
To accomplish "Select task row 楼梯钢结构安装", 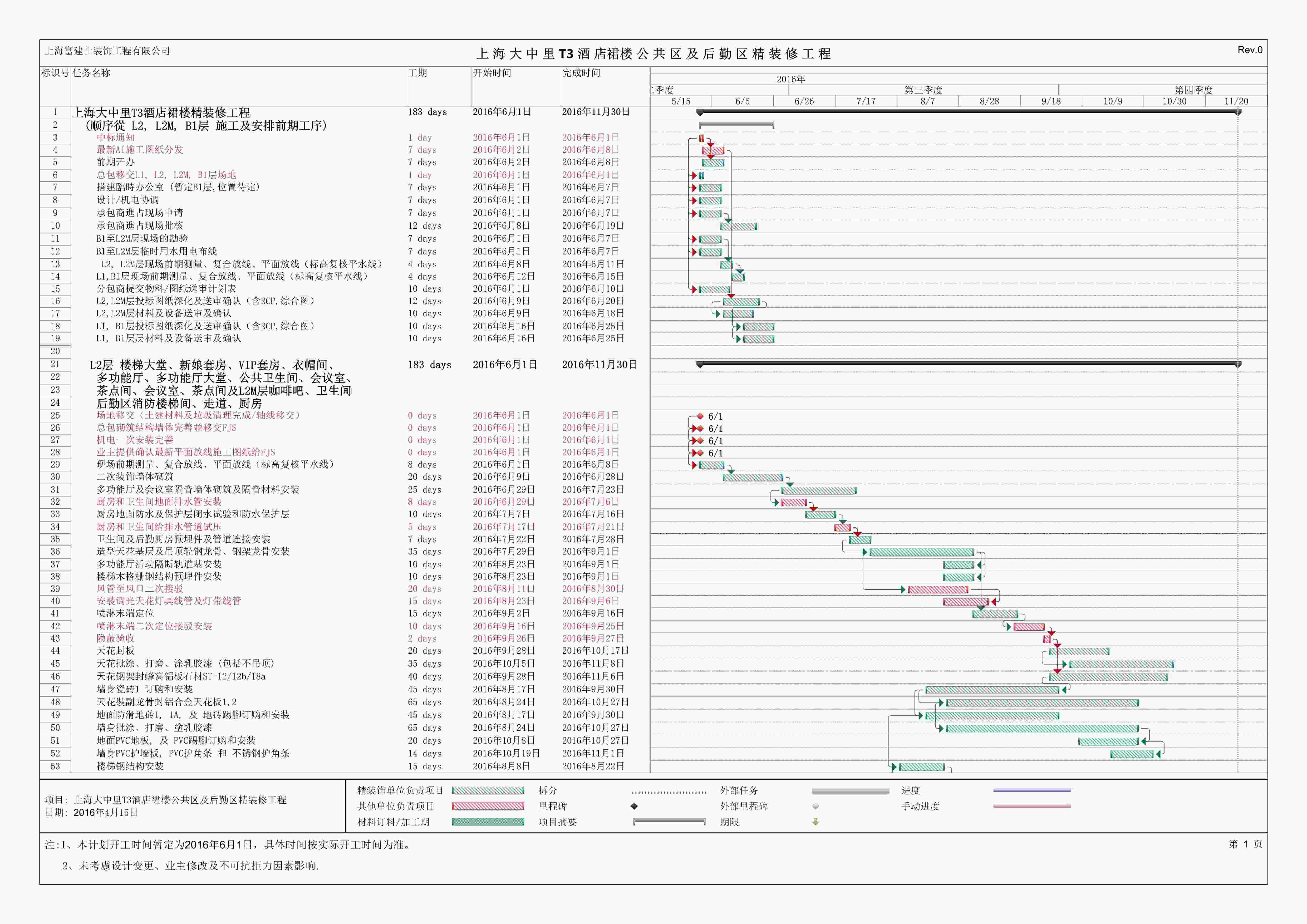I will coord(345,766).
